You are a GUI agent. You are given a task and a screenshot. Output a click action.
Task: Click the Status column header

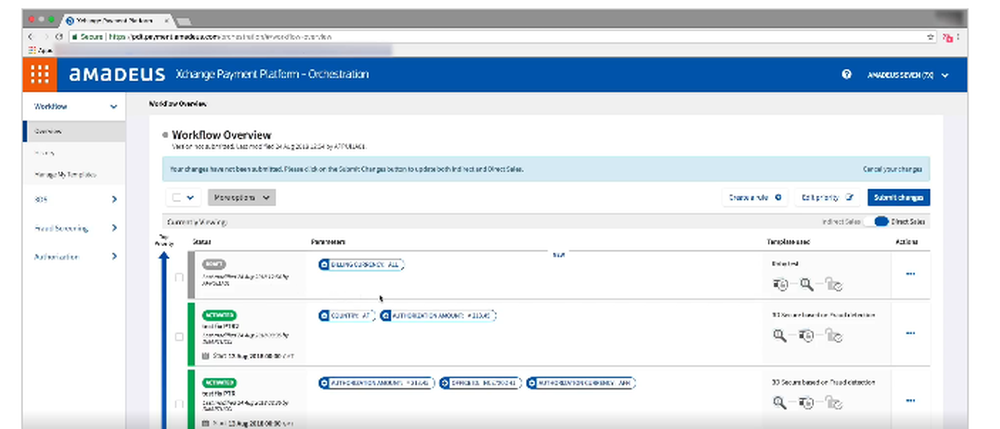coord(202,242)
